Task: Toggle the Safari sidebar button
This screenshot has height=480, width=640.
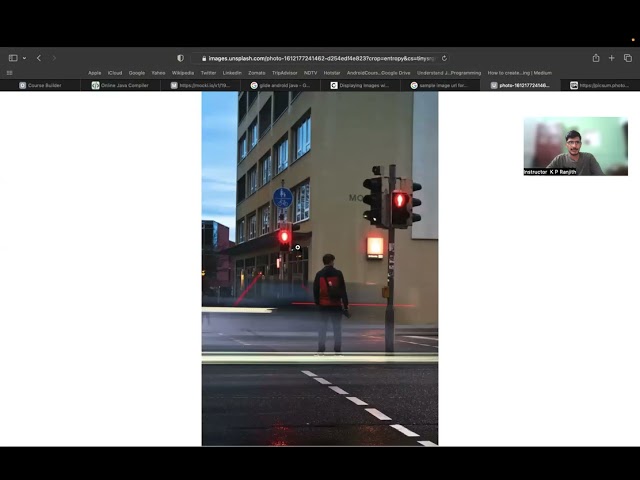Action: (x=13, y=58)
